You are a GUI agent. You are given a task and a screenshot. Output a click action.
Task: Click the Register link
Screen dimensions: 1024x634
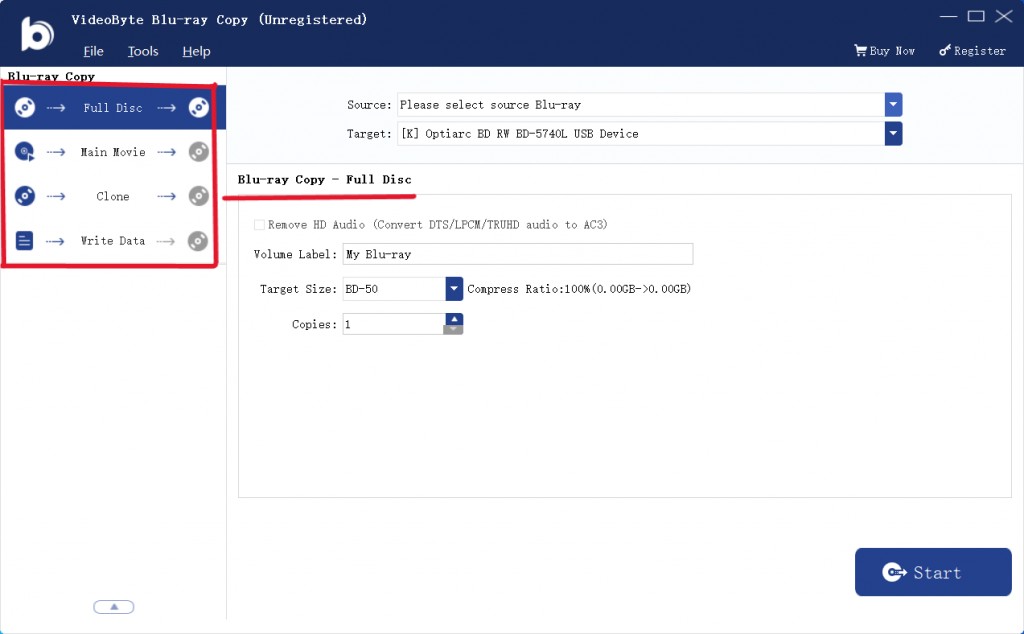coord(972,50)
